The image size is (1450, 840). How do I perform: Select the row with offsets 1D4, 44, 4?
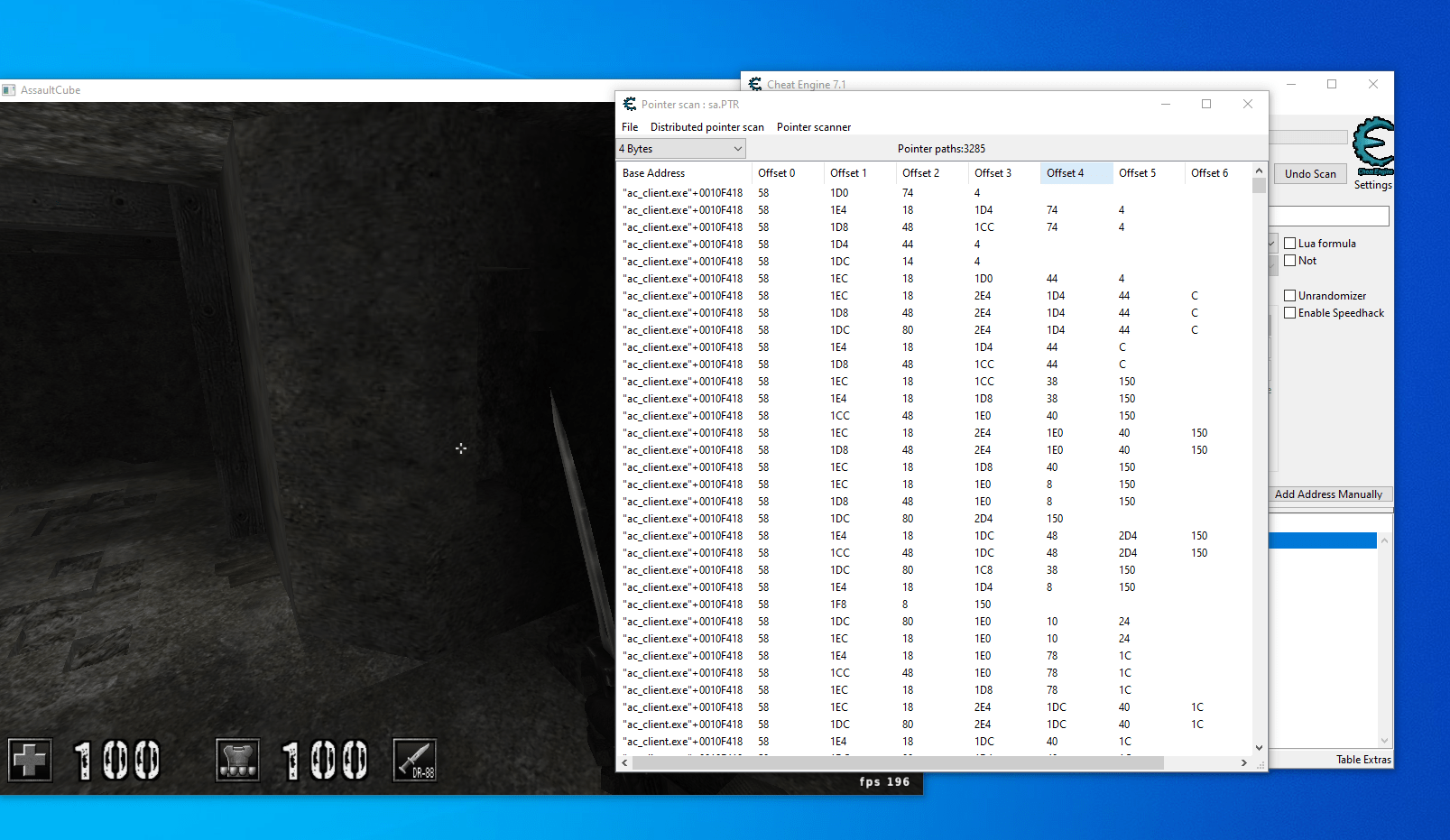pyautogui.click(x=935, y=245)
